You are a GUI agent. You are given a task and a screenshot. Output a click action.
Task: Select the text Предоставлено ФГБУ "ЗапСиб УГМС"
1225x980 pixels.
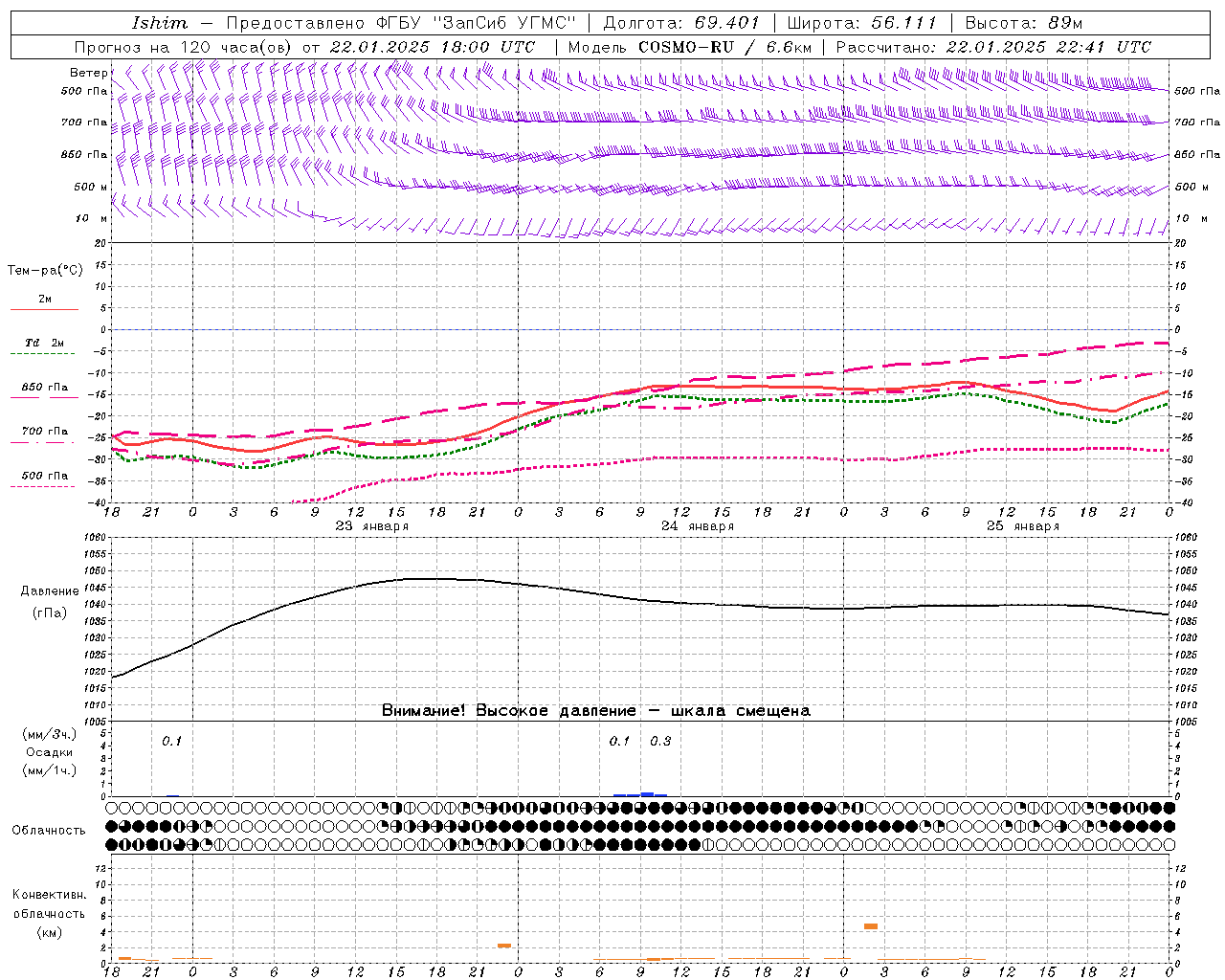coord(401,23)
